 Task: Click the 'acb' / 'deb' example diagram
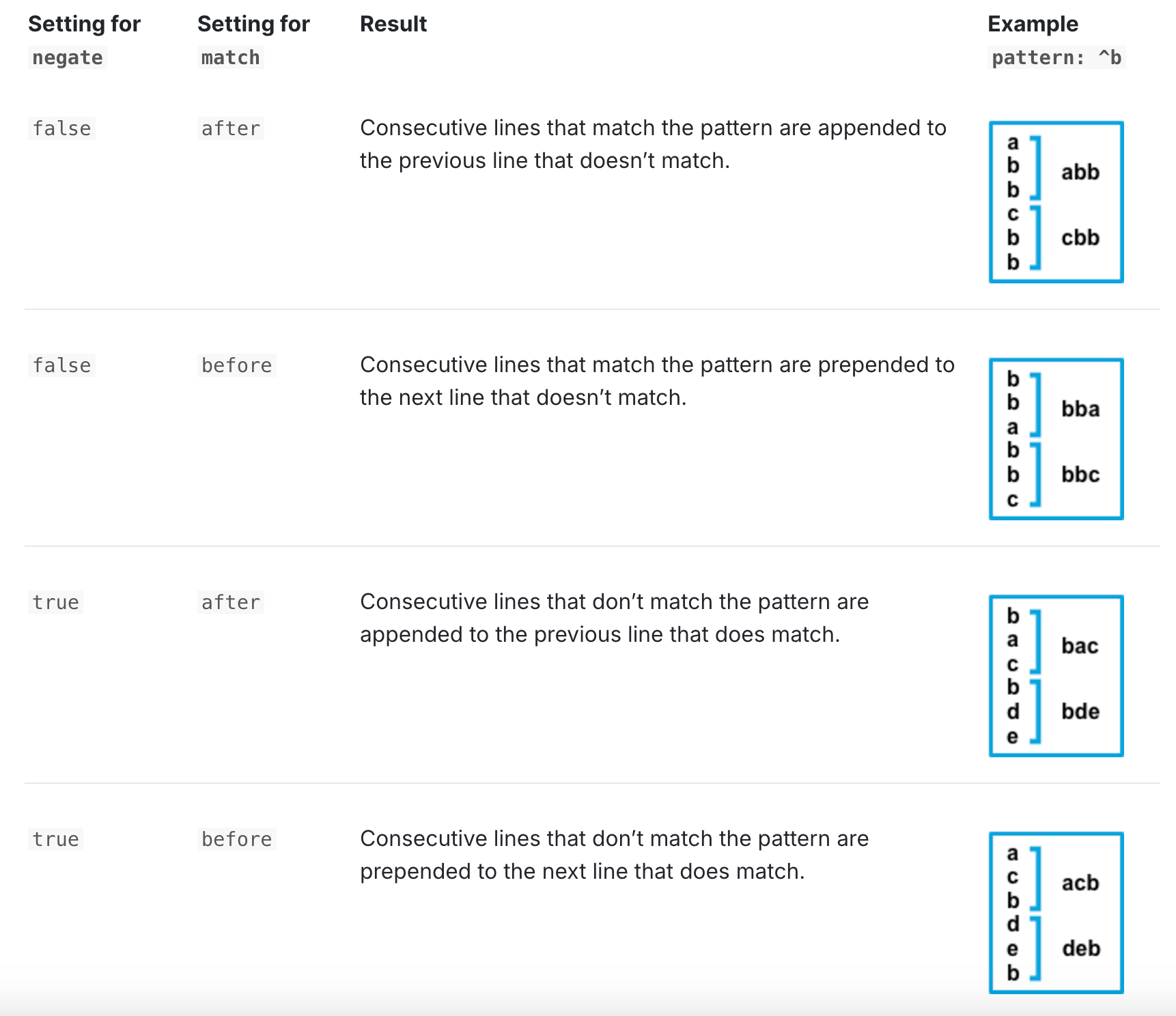[x=1056, y=913]
